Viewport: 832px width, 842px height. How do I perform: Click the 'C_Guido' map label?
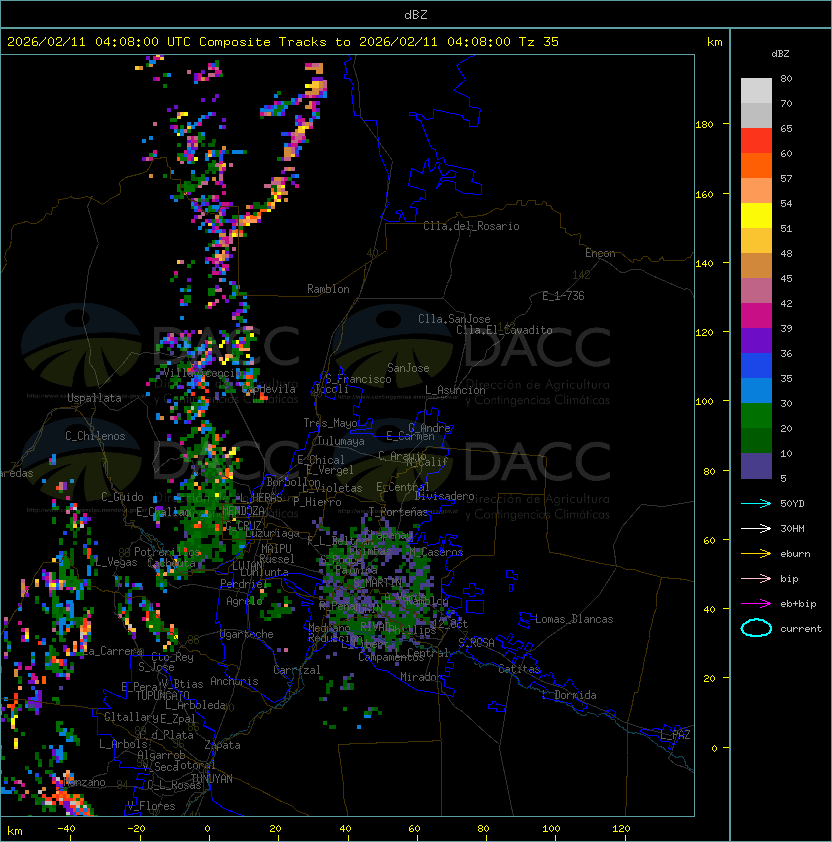(x=122, y=497)
